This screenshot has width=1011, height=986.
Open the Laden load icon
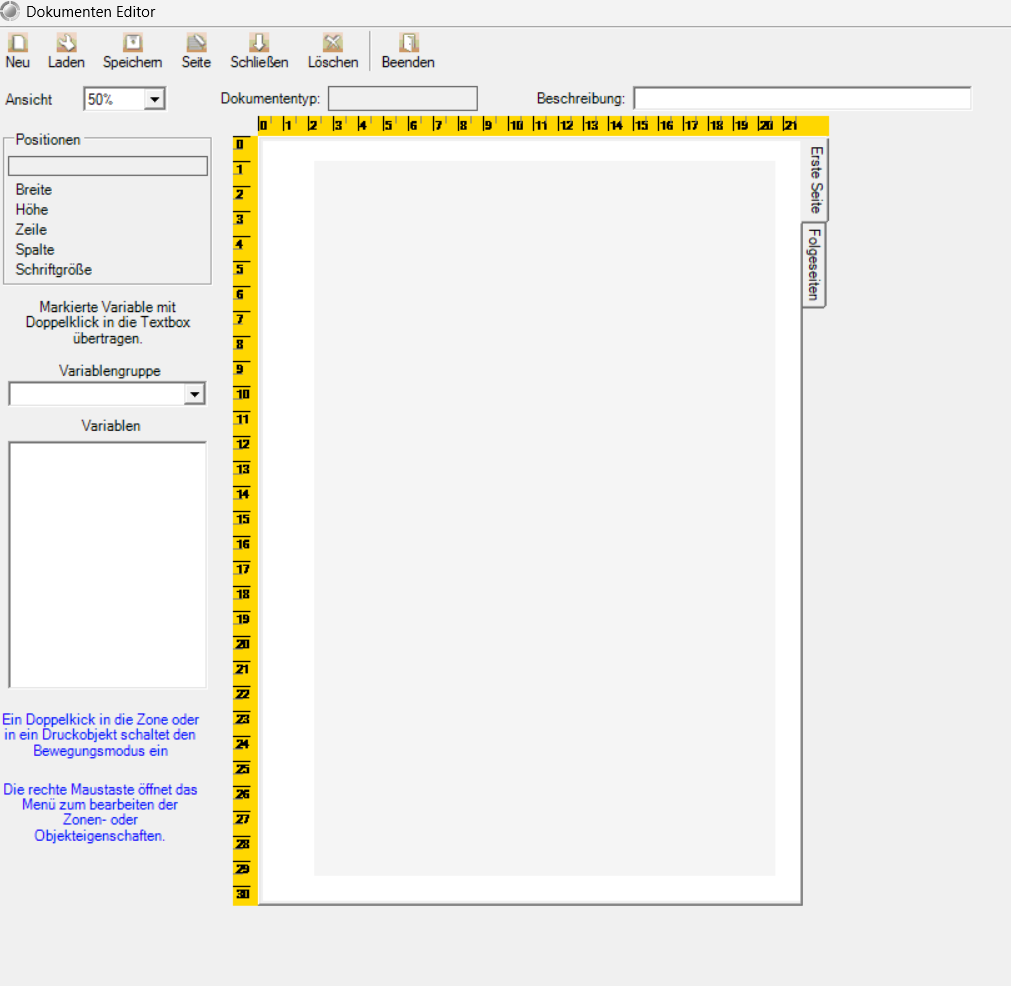pyautogui.click(x=66, y=43)
